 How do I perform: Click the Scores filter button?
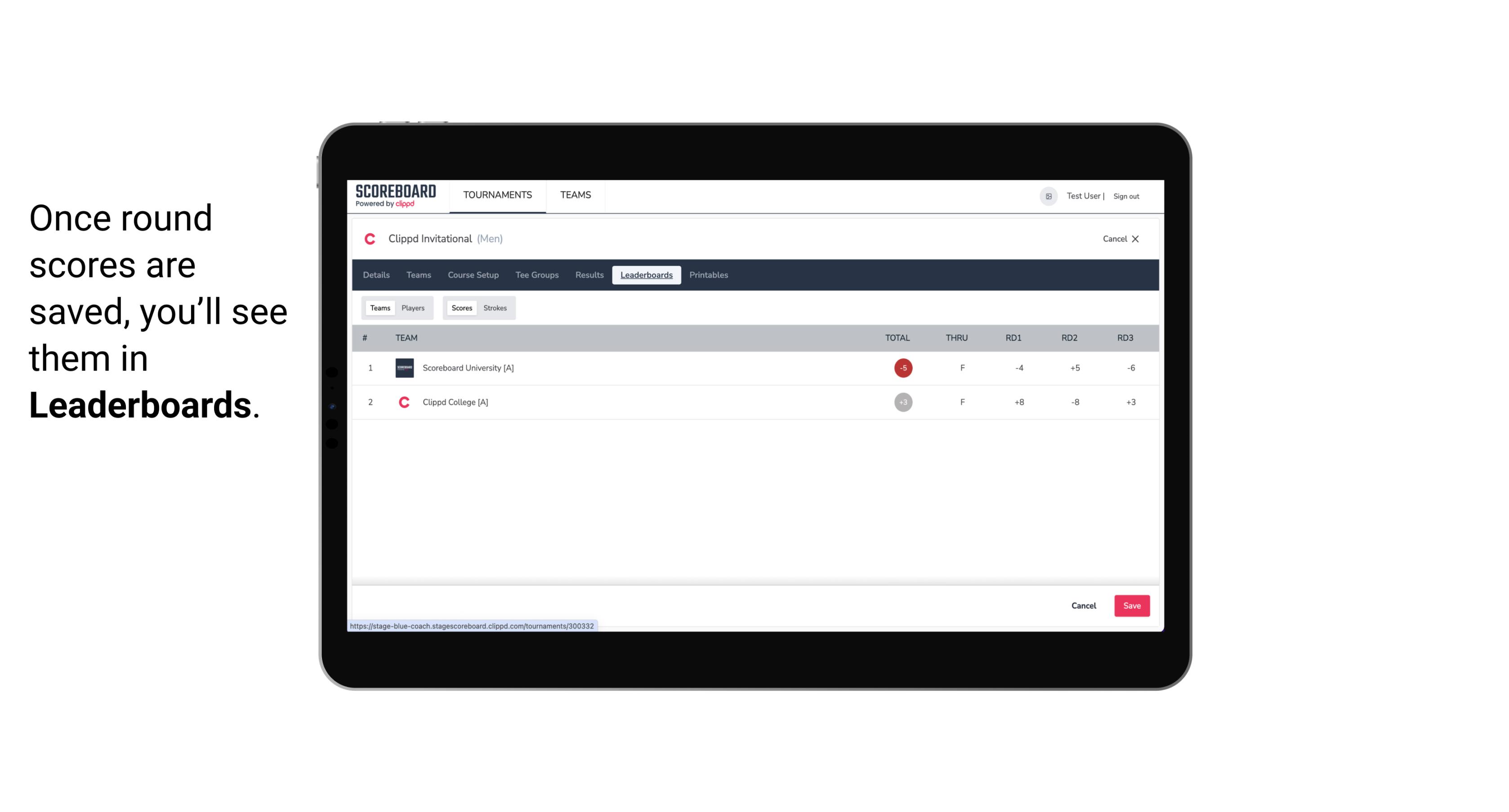pos(461,307)
